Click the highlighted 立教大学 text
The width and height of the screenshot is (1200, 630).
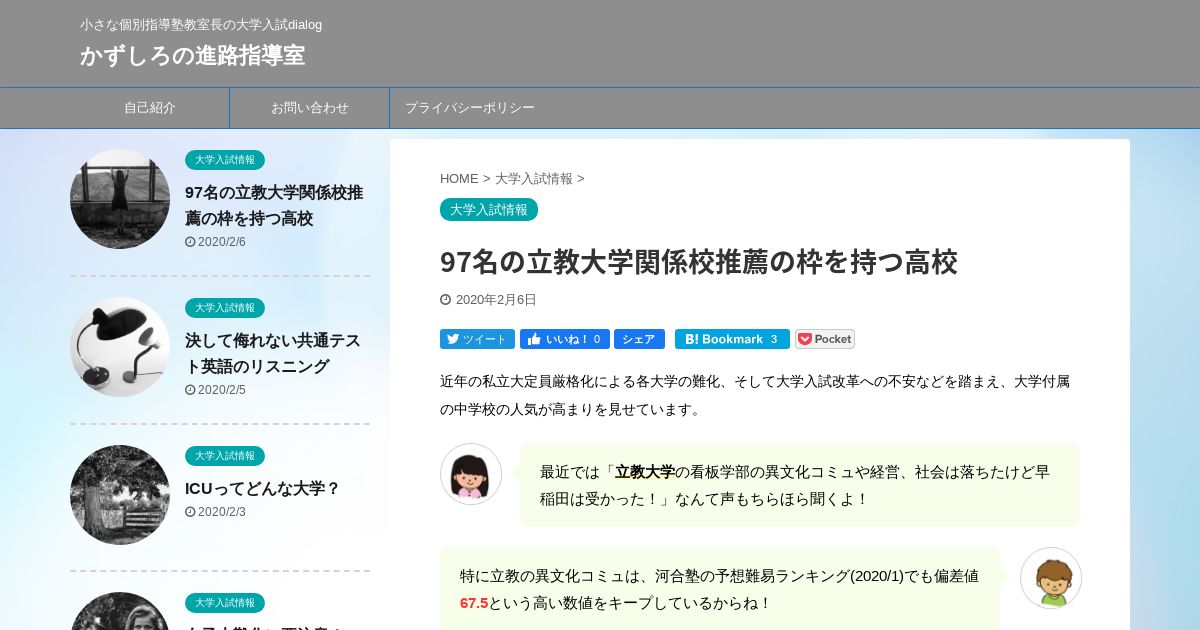coord(645,472)
